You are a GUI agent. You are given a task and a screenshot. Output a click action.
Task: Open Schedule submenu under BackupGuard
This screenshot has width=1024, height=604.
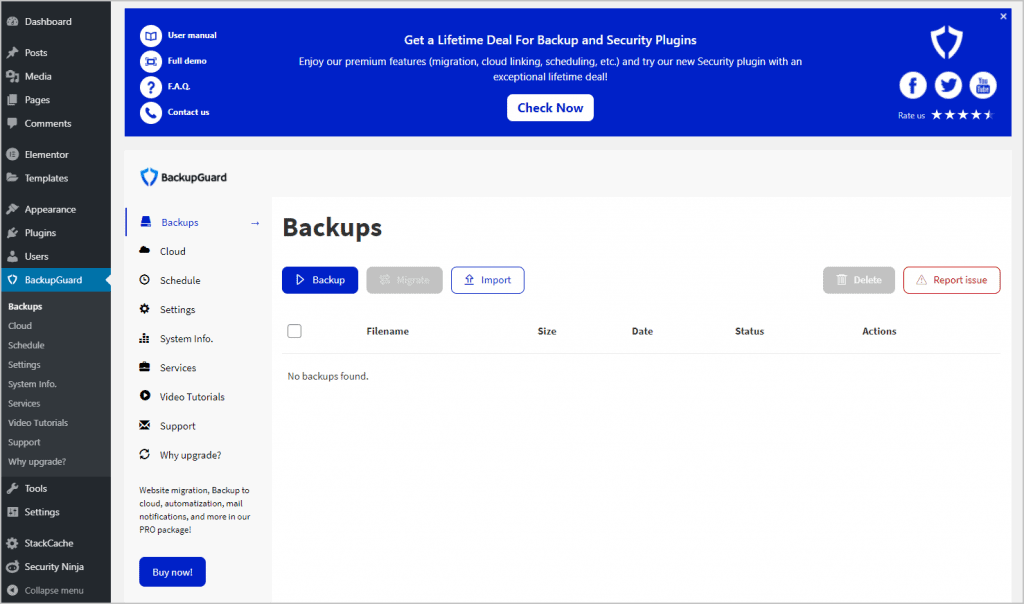[x=26, y=345]
